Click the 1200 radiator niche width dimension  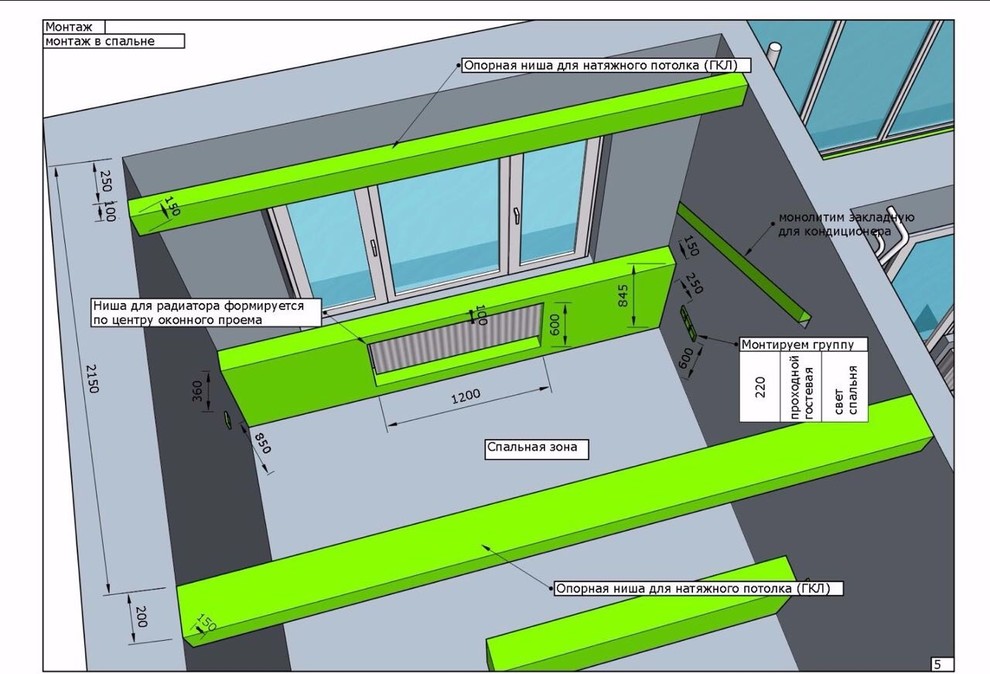pos(465,395)
